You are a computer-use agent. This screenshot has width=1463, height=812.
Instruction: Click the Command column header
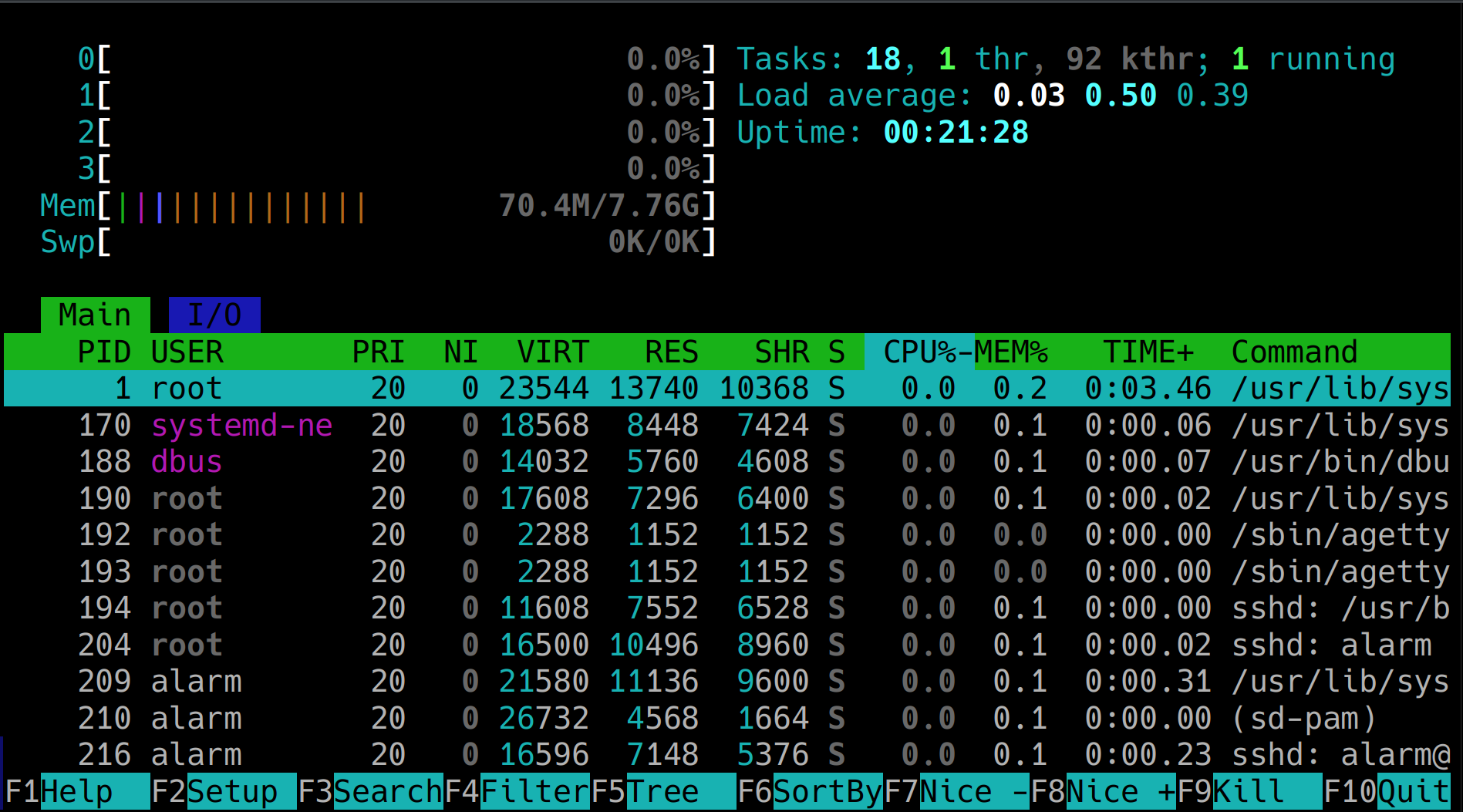[x=1295, y=352]
